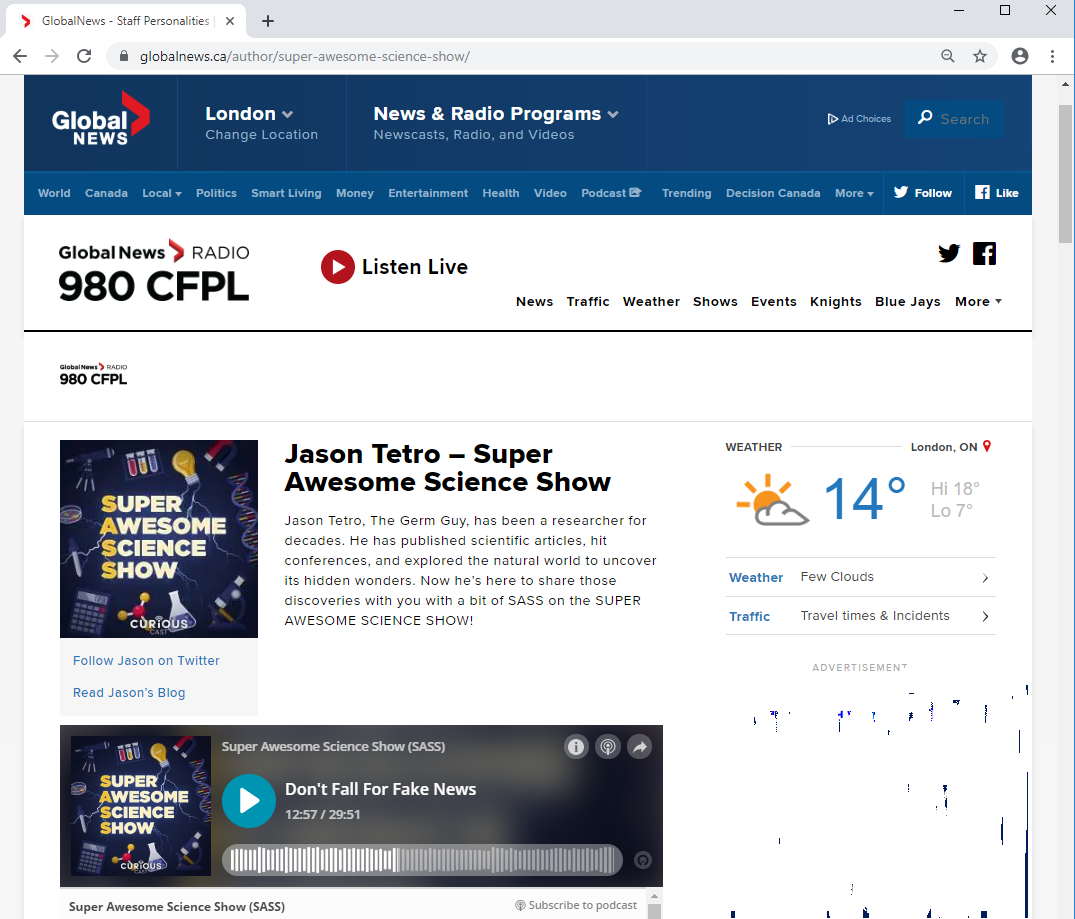Click the red location pin next to London, ON
Screen dimensions: 1075x919
pyautogui.click(x=987, y=446)
